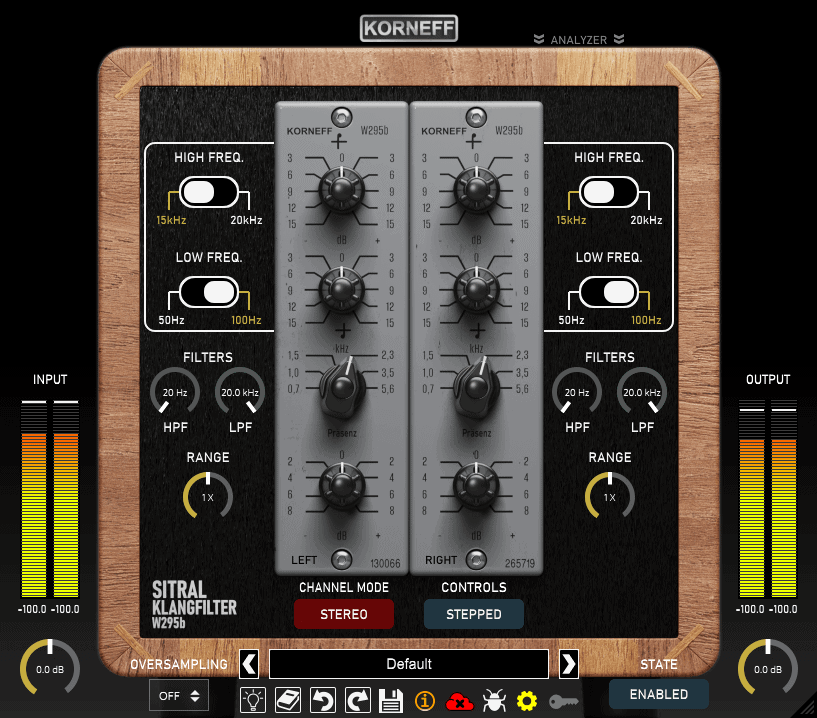Click LEFT module high shelf gain knob
The height and width of the screenshot is (718, 817).
(341, 189)
